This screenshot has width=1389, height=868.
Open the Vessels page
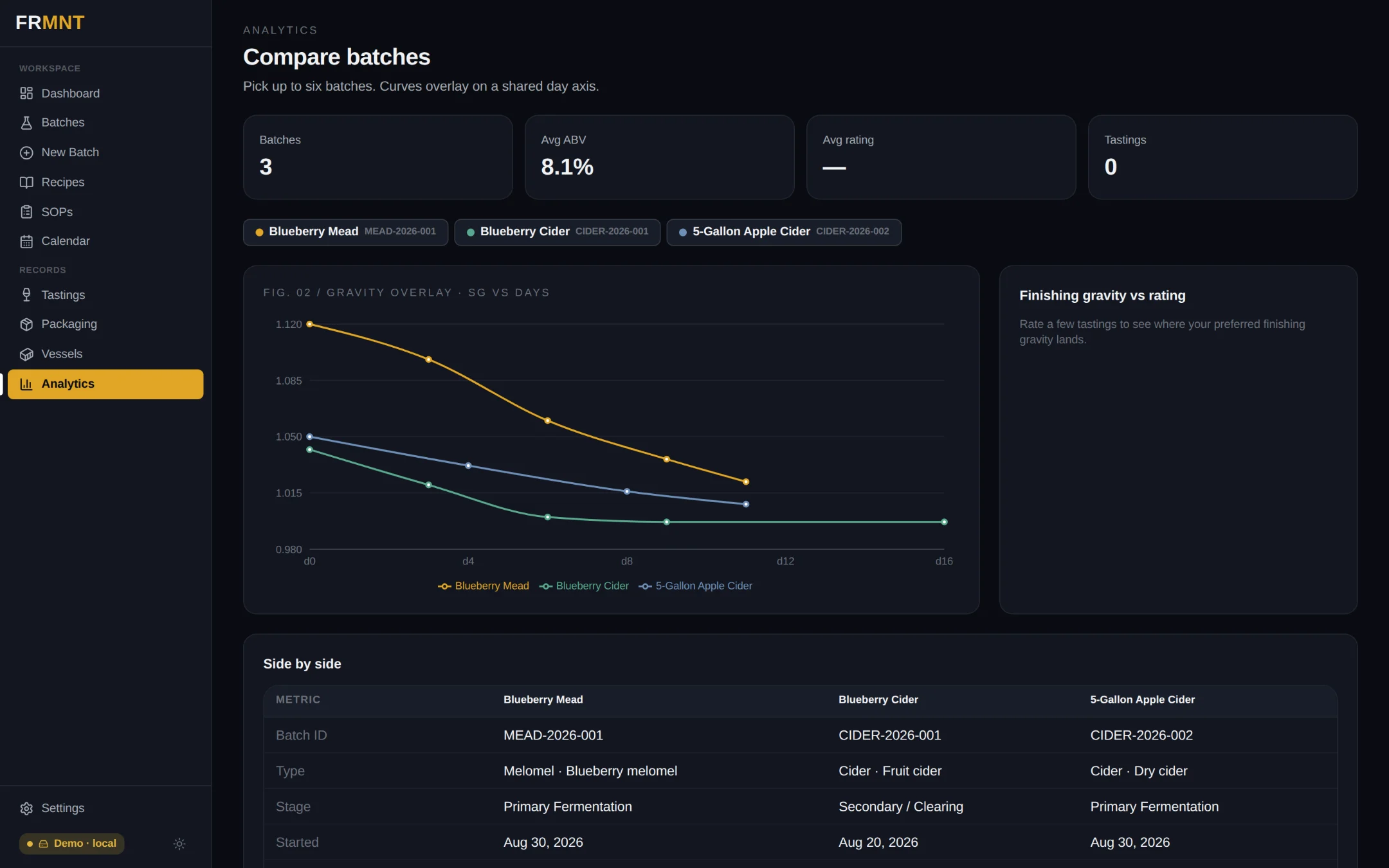pos(105,354)
